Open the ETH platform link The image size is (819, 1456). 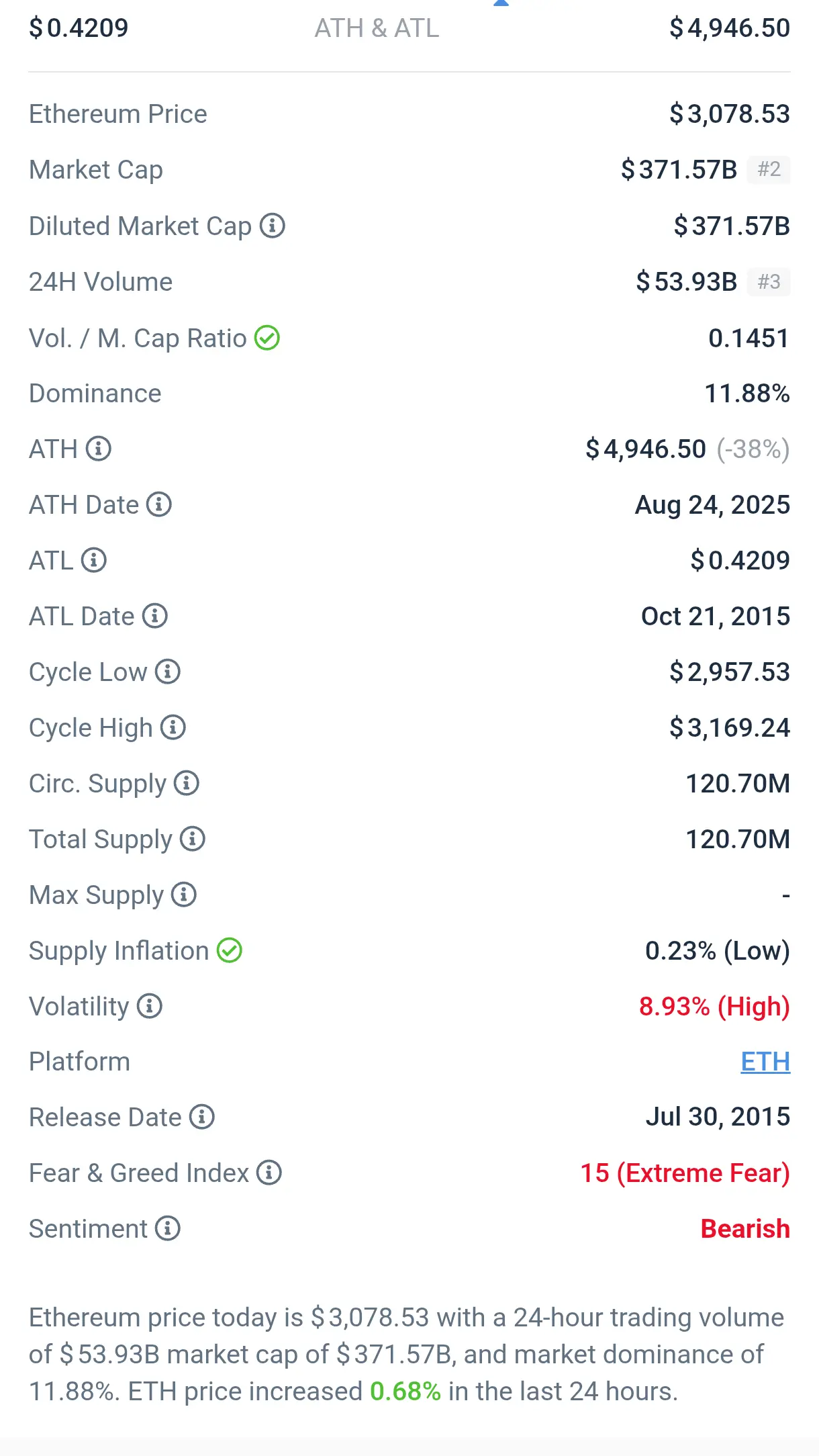(x=765, y=1062)
